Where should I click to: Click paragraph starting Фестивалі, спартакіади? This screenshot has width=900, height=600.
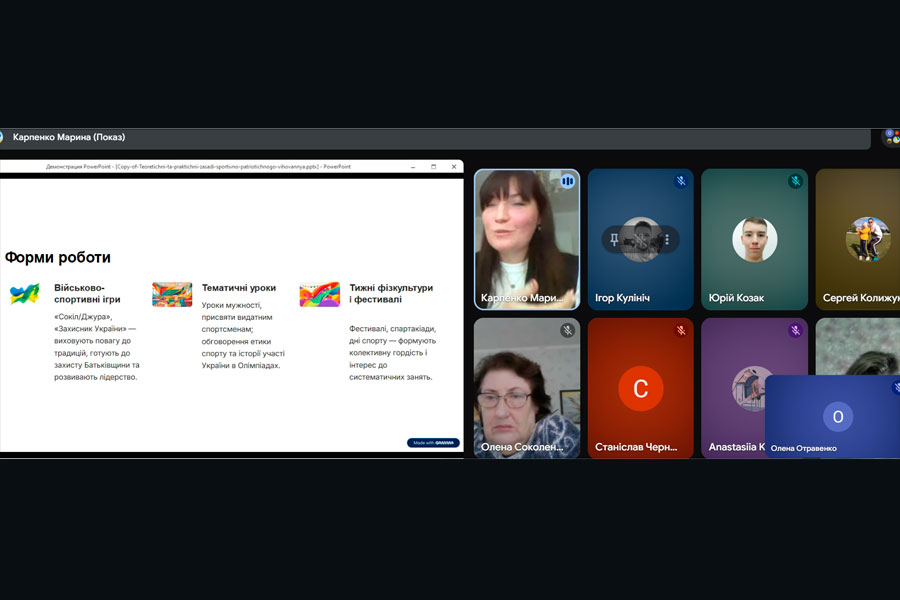[393, 353]
